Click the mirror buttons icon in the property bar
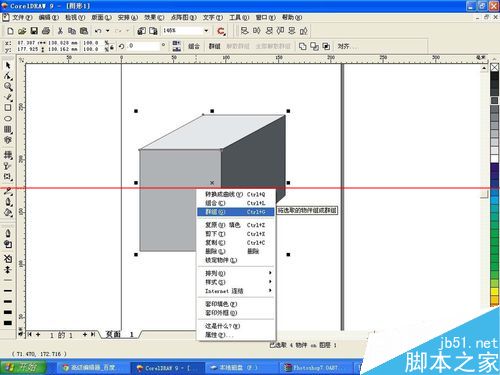Viewport: 500px width, 375px height. point(176,46)
